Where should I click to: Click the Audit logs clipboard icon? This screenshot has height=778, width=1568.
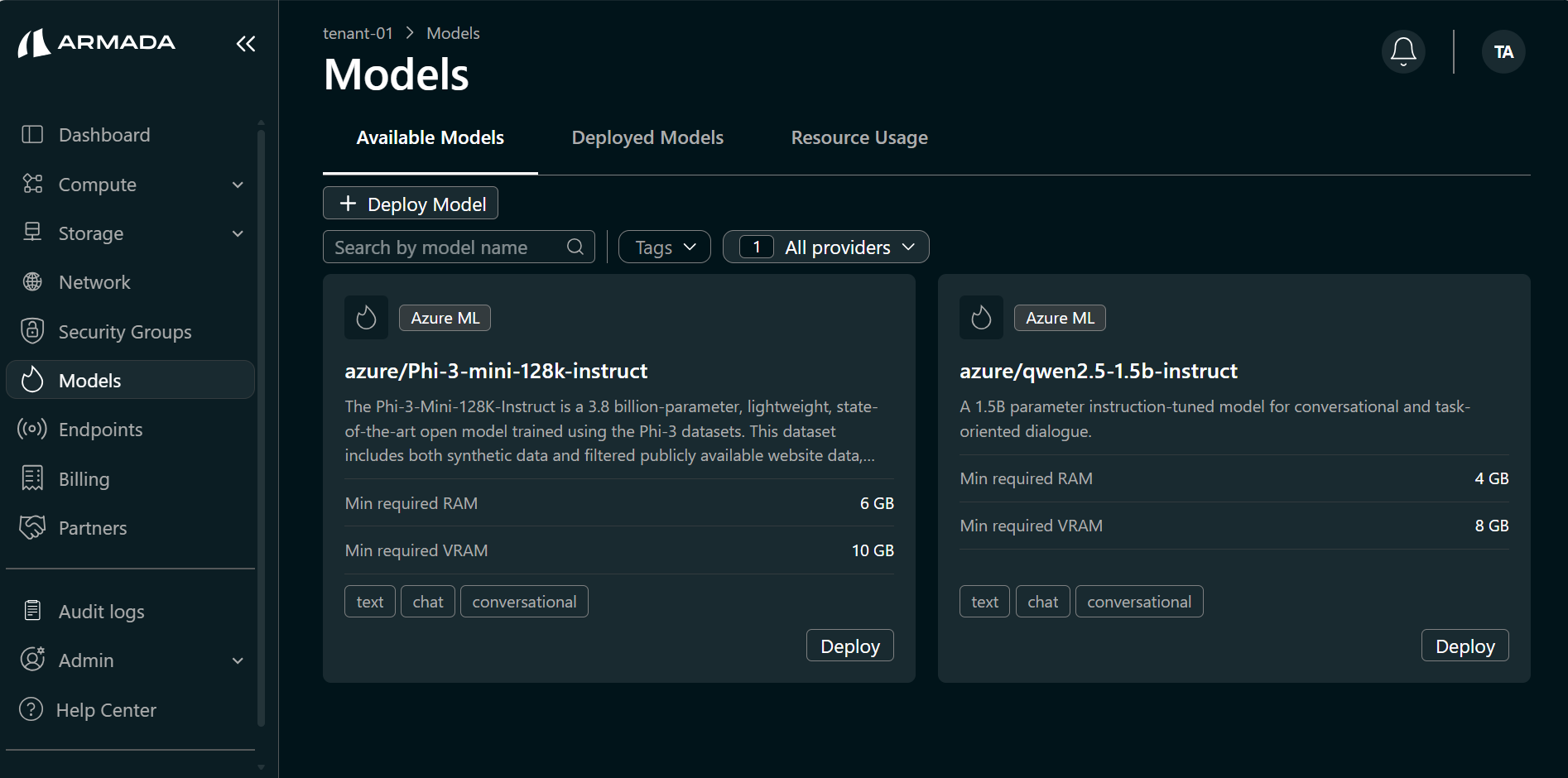tap(32, 611)
